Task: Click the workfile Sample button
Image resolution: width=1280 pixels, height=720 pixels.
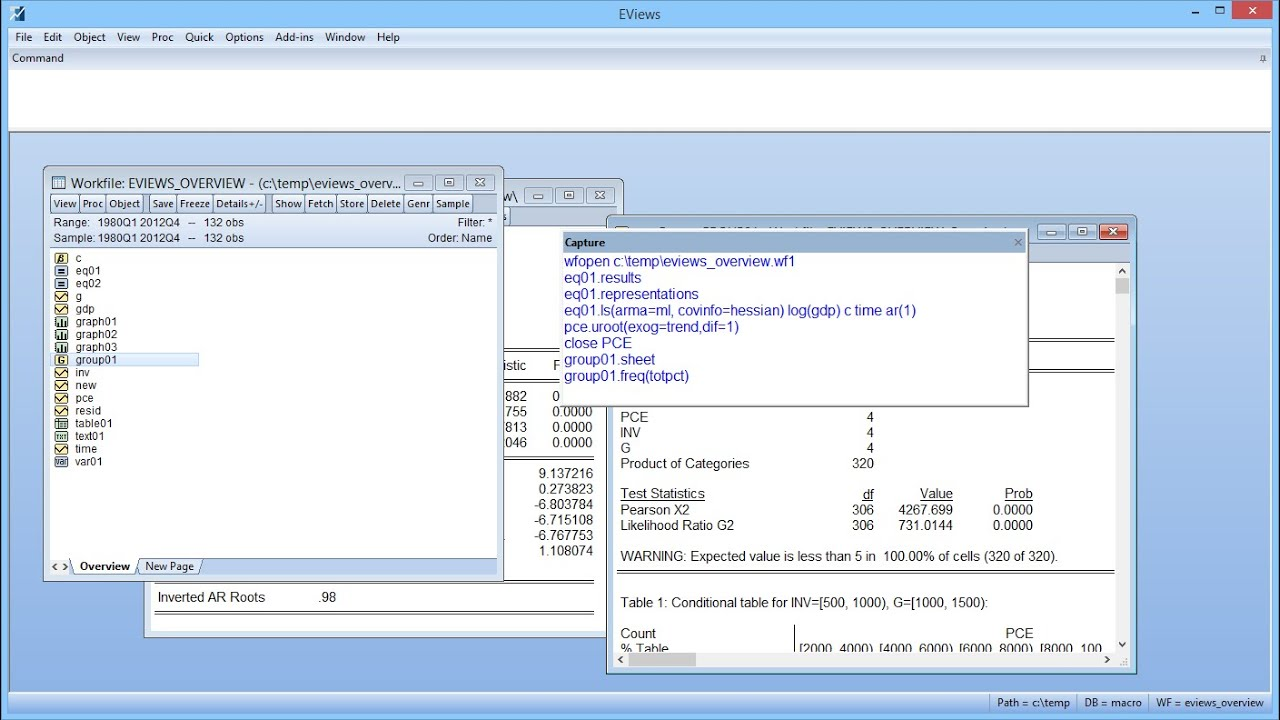Action: point(453,204)
